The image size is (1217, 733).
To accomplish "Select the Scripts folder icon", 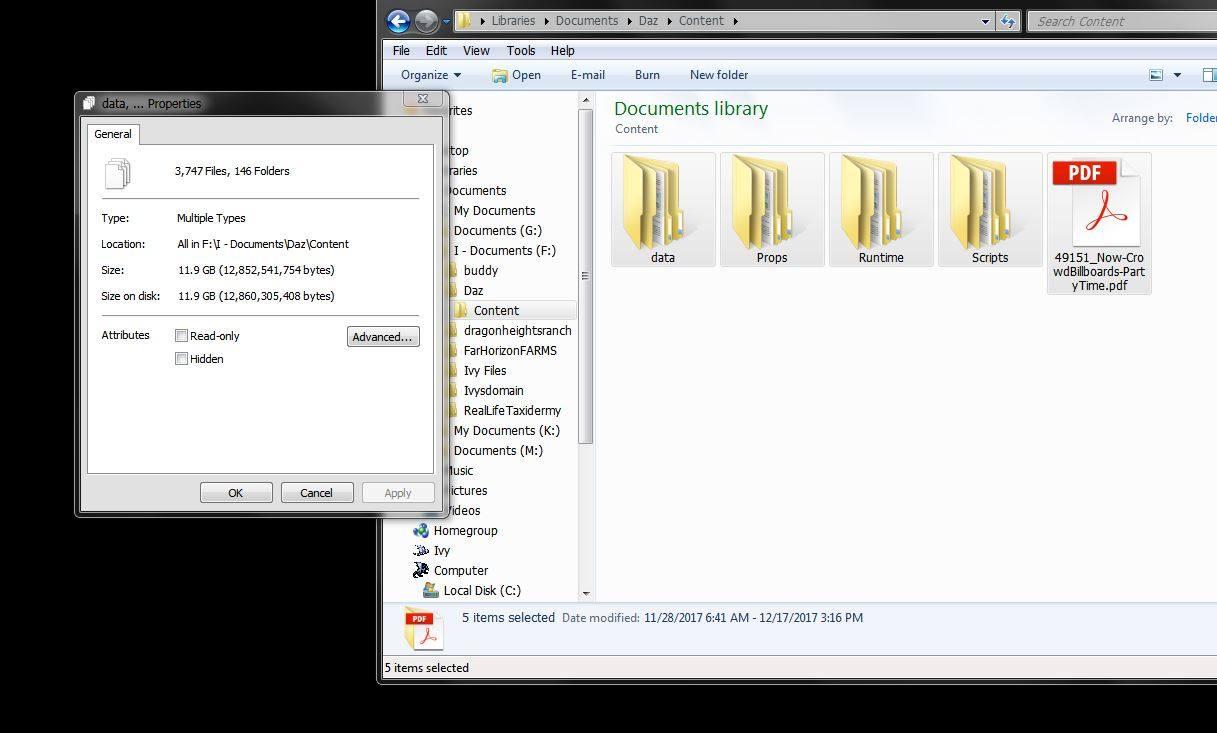I will point(989,209).
